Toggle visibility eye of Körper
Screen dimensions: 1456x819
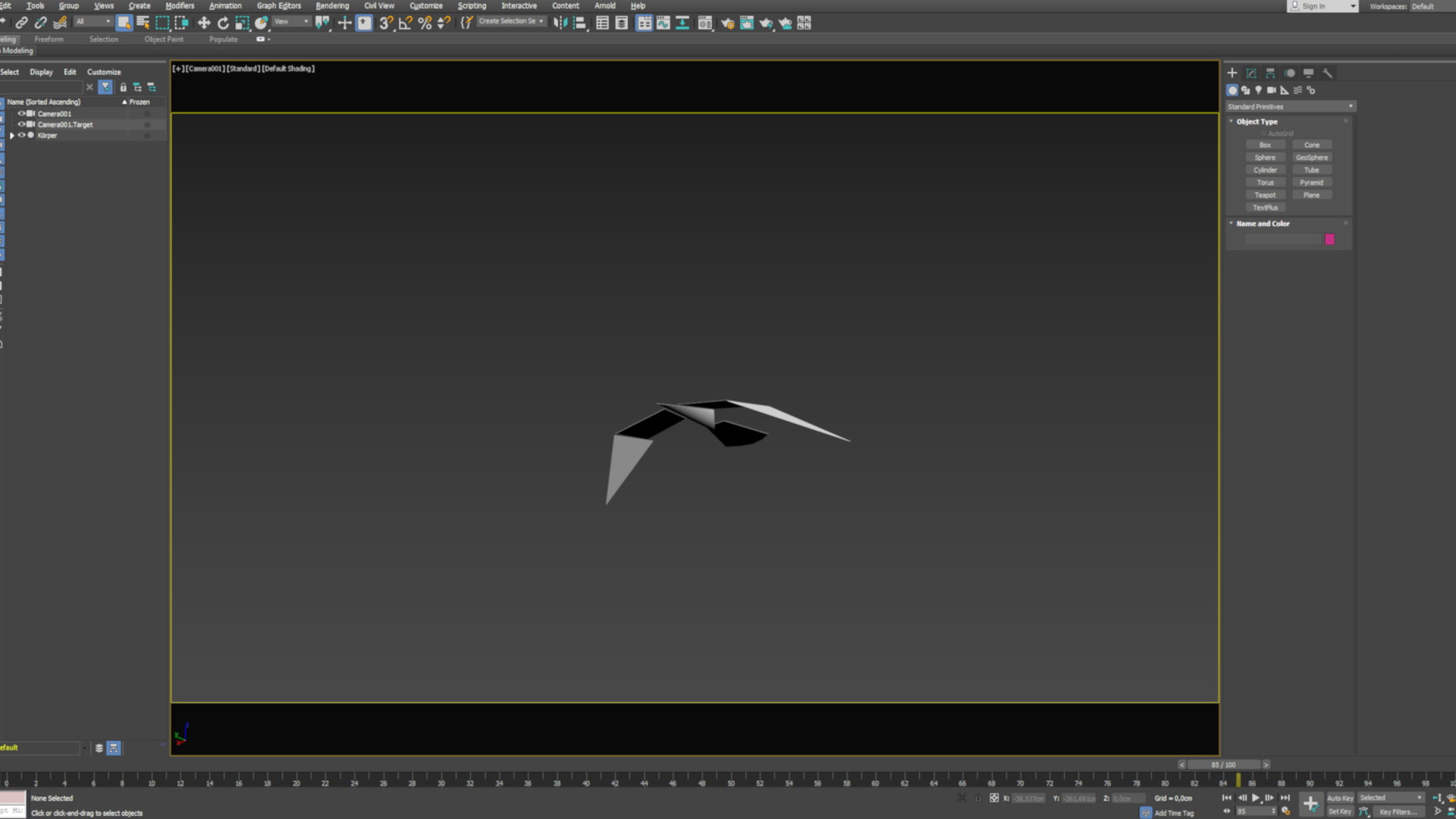tap(21, 135)
